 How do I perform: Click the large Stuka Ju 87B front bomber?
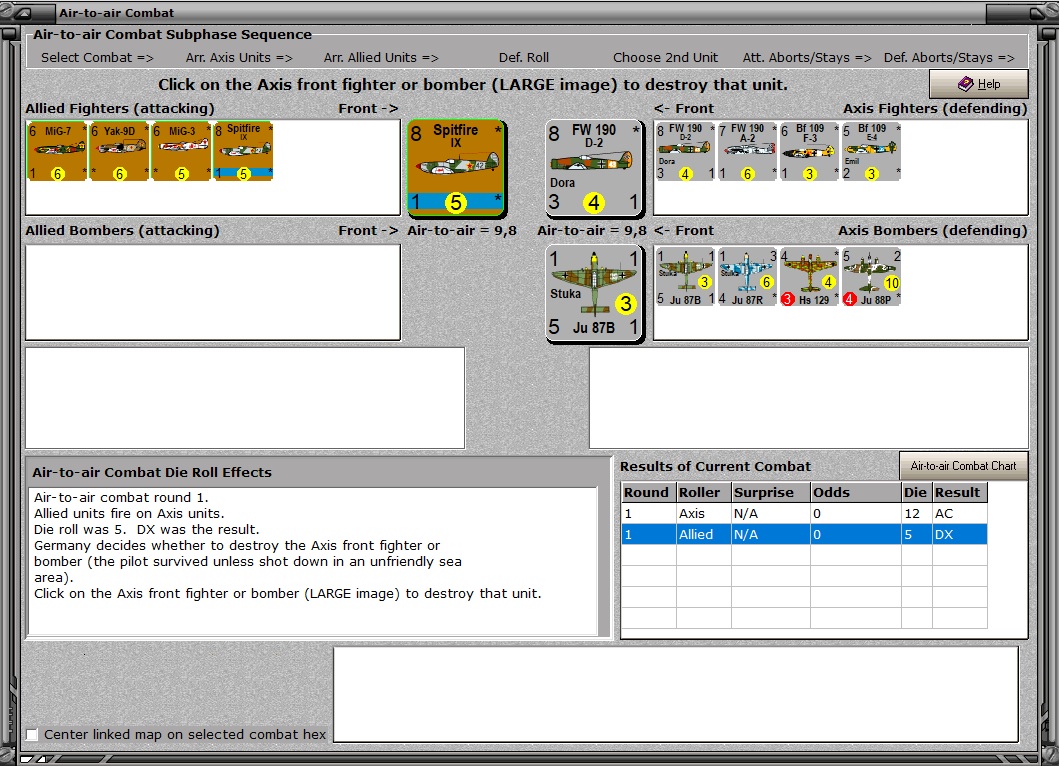tap(594, 293)
